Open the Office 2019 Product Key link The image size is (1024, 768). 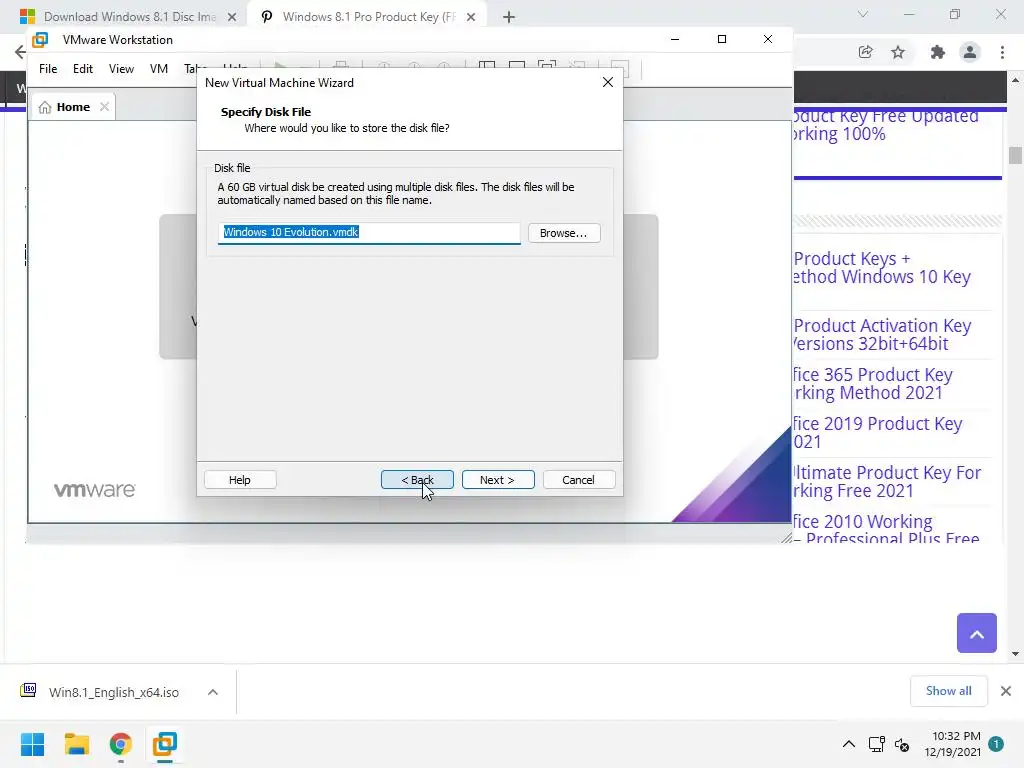(877, 432)
